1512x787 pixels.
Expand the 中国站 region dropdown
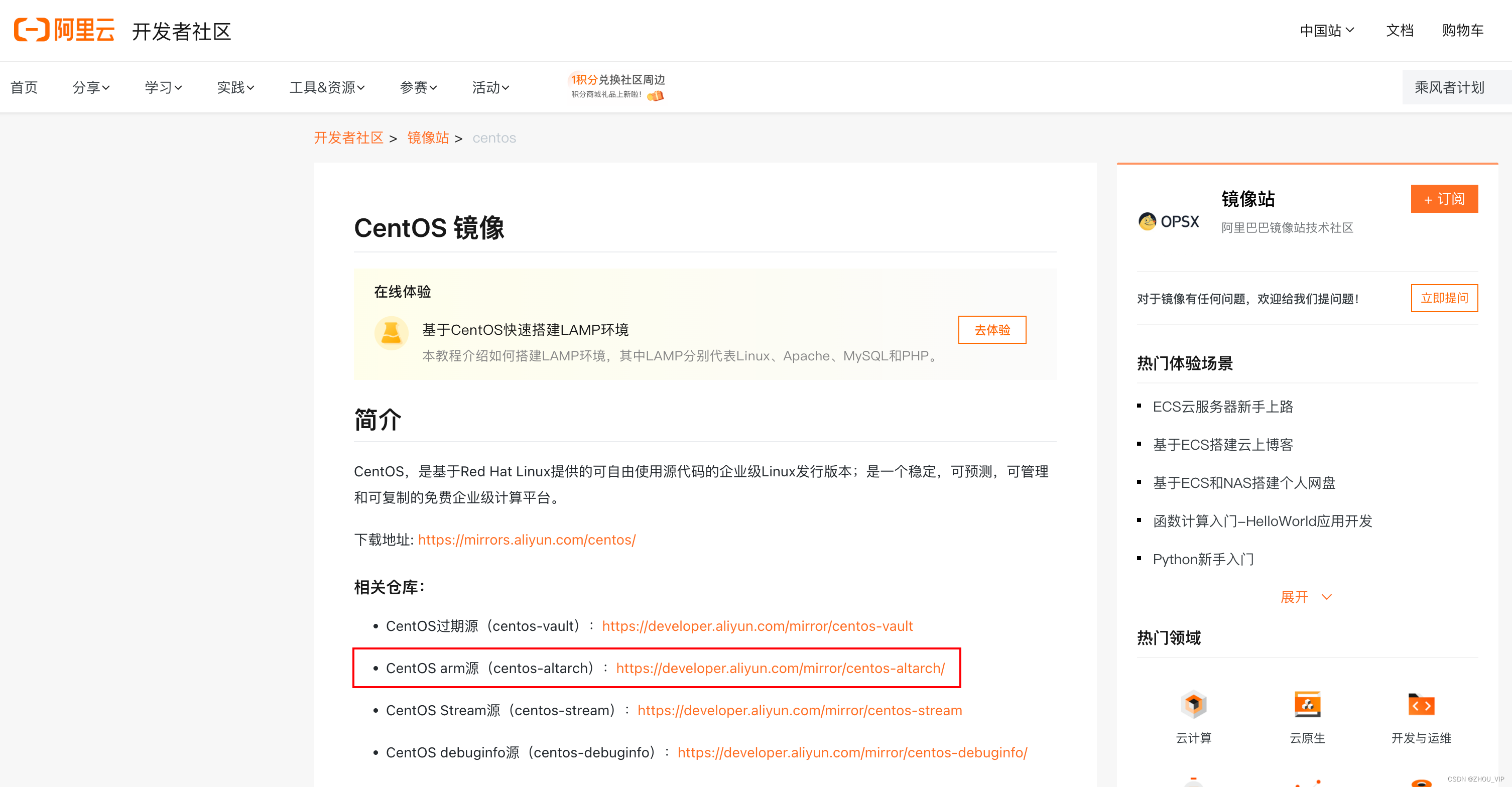(1327, 31)
